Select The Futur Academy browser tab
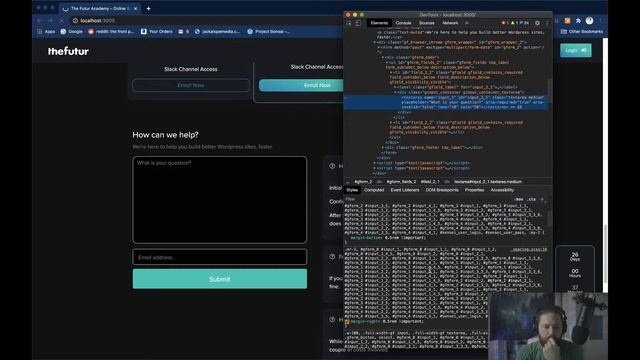Viewport: 640px width, 360px height. tap(100, 8)
